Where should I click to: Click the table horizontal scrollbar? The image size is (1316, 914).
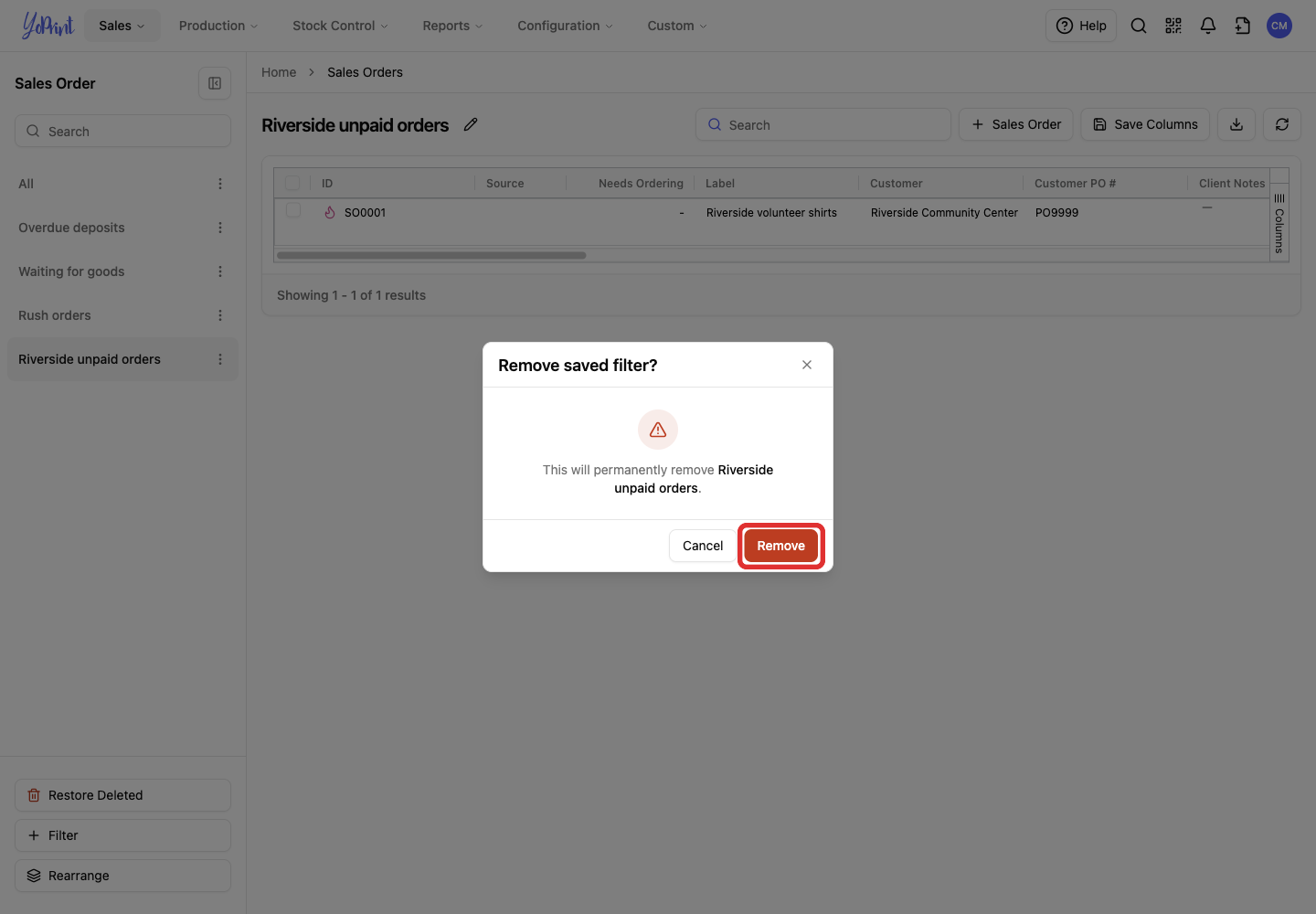(x=431, y=255)
